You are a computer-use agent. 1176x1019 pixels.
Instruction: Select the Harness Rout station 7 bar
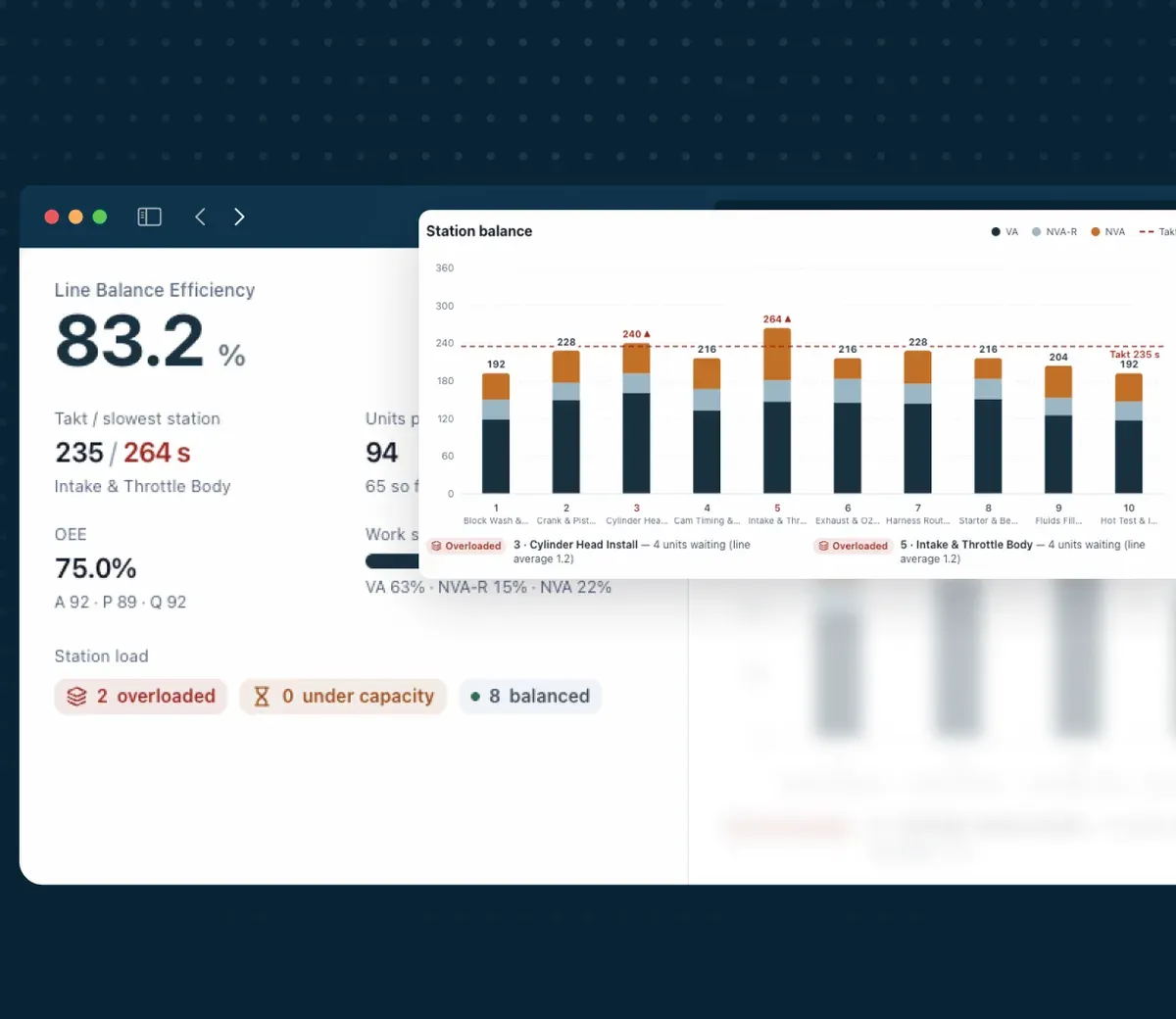point(917,422)
